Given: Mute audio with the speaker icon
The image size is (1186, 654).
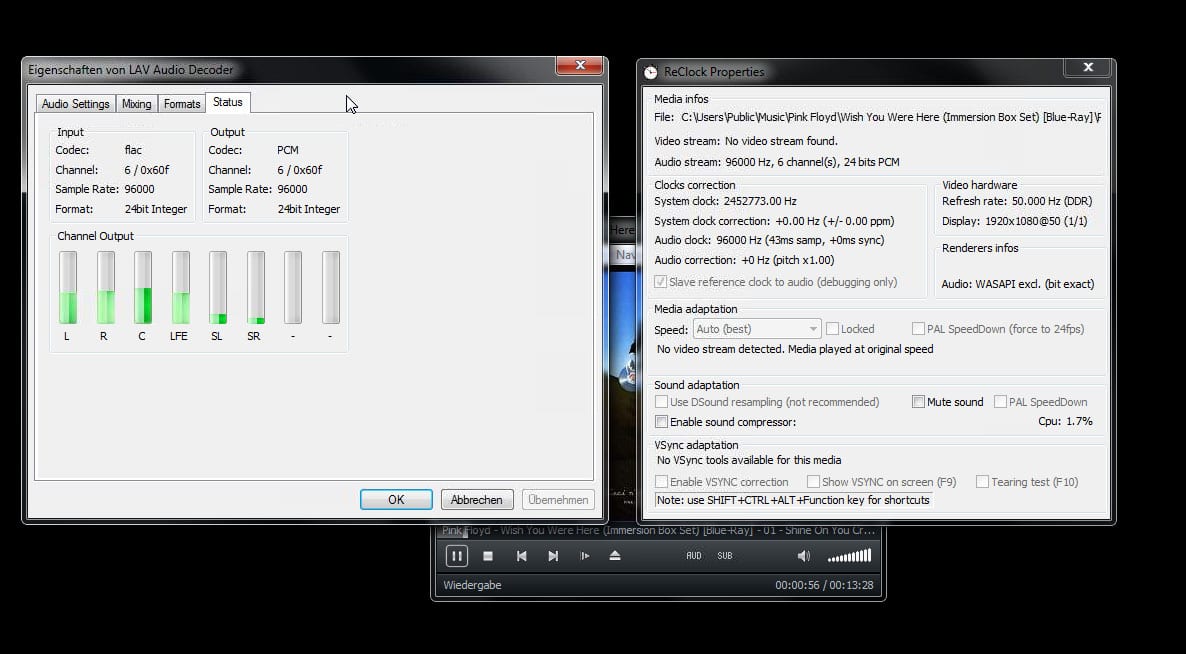Looking at the screenshot, I should [804, 556].
